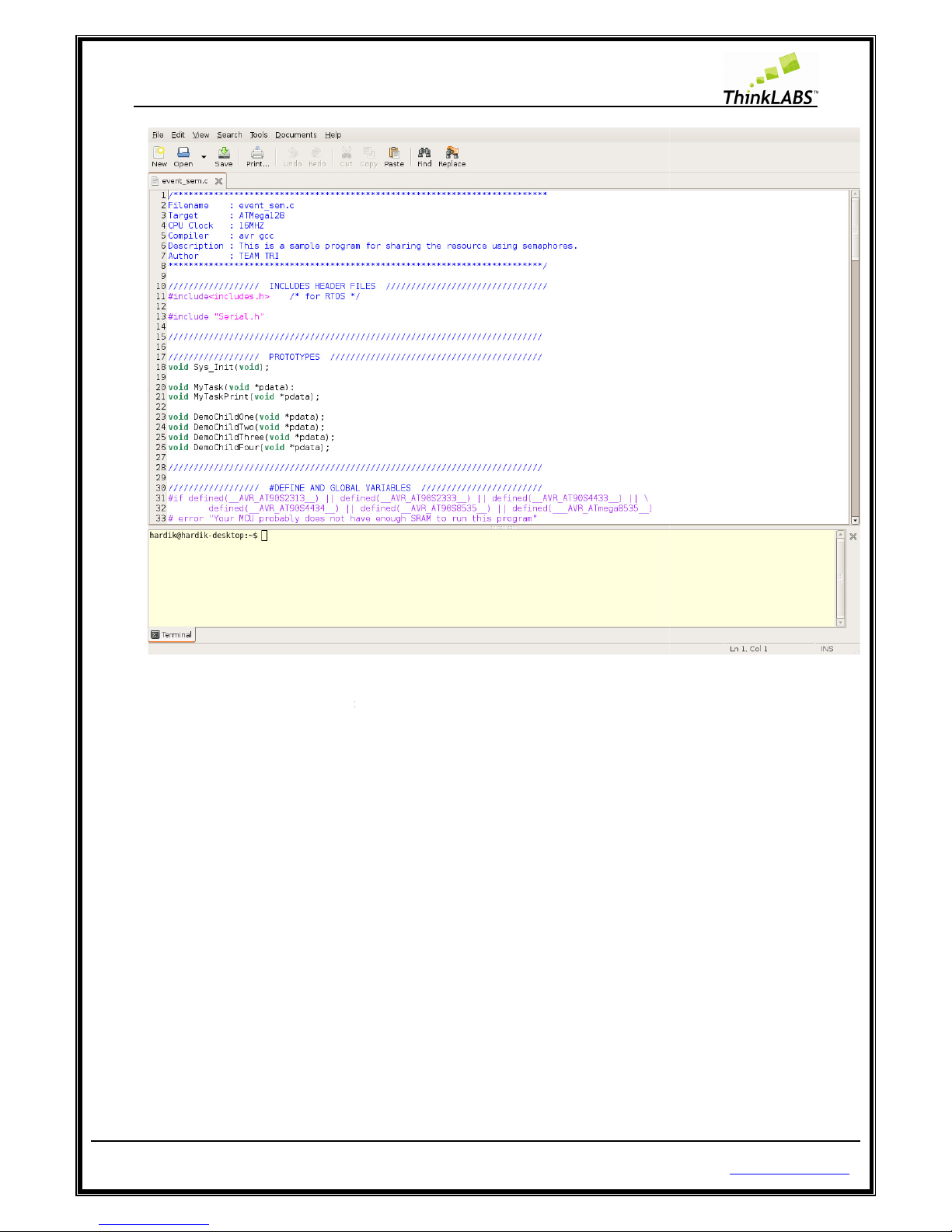Open the Edit menu
The width and height of the screenshot is (952, 1232).
pyautogui.click(x=178, y=135)
